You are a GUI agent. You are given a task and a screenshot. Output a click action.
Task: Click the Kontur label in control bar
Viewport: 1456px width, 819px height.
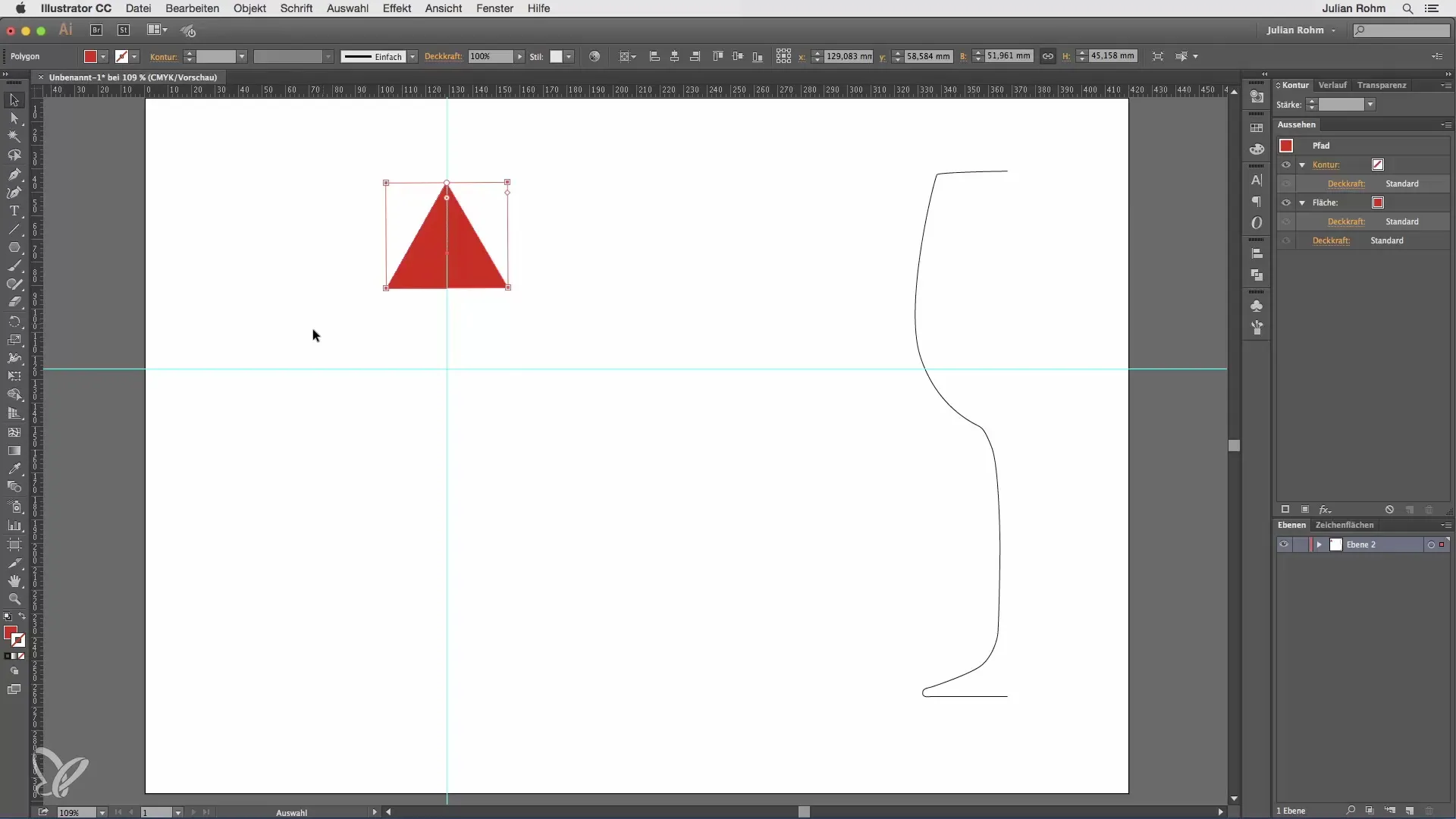[x=163, y=57]
